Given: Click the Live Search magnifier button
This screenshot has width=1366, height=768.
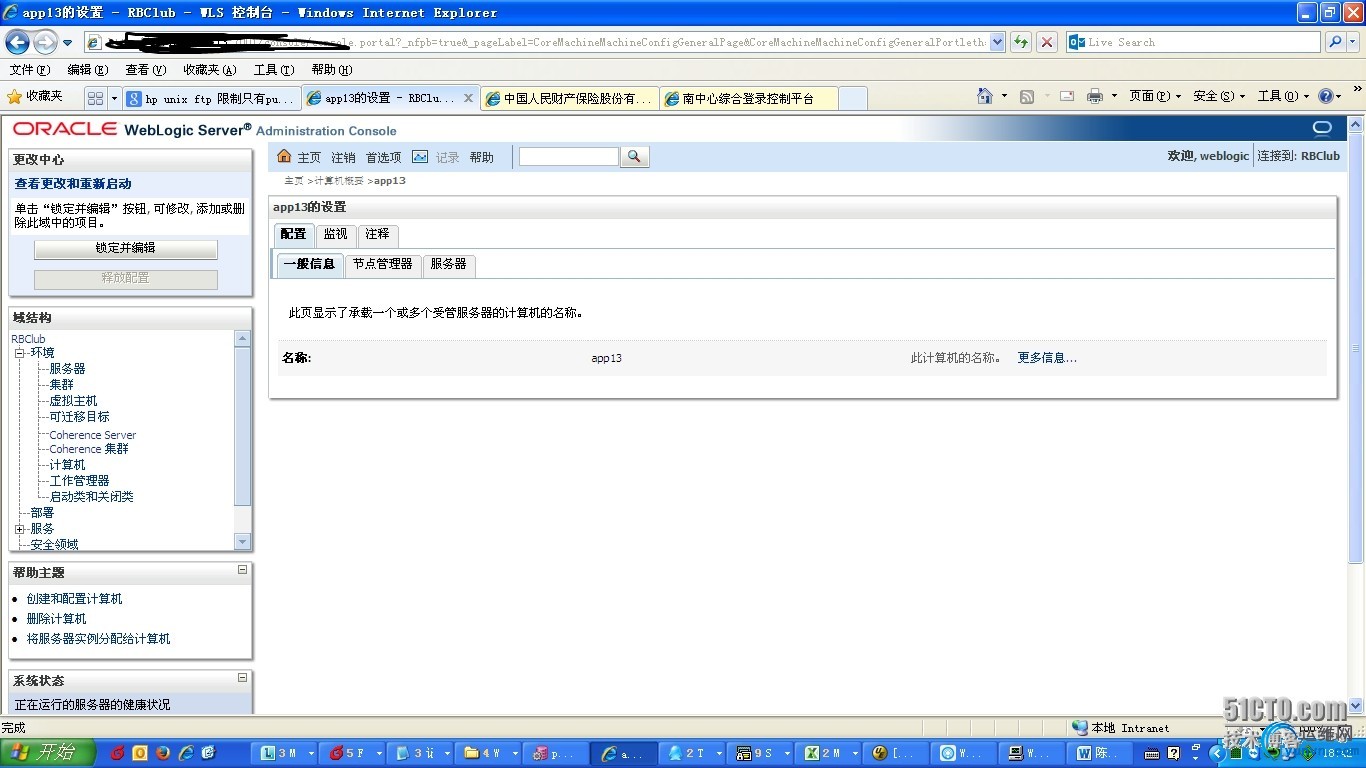Looking at the screenshot, I should click(x=1334, y=42).
